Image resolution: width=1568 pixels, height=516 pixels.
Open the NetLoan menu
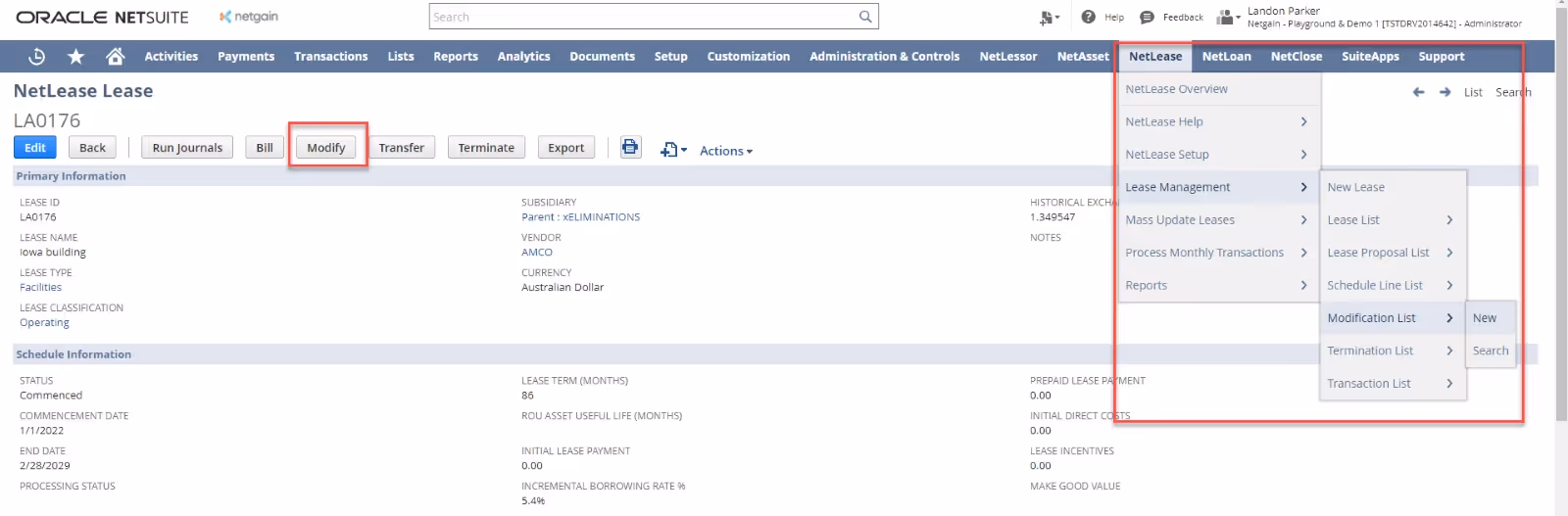click(1227, 57)
